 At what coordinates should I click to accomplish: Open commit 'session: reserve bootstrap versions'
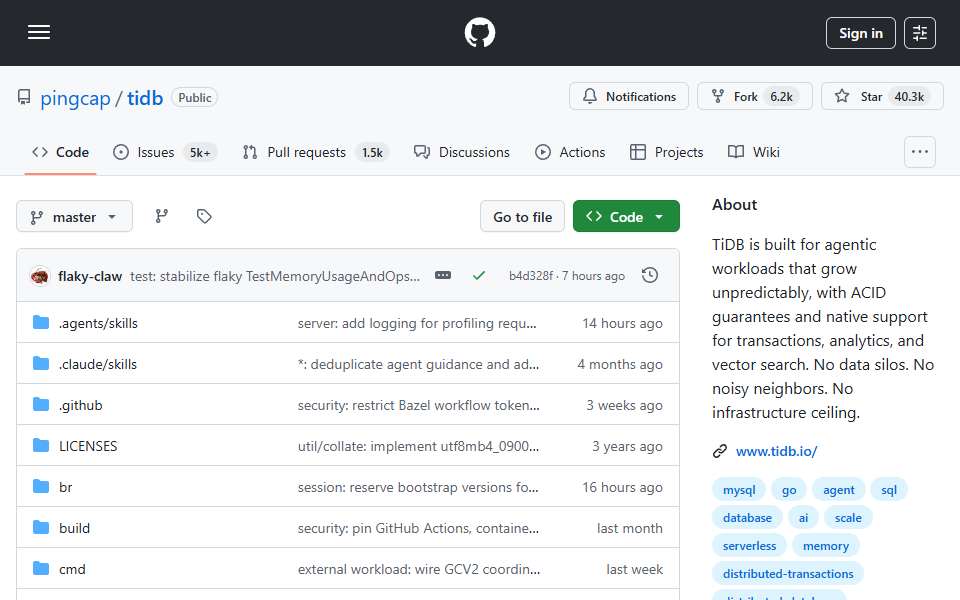click(418, 487)
